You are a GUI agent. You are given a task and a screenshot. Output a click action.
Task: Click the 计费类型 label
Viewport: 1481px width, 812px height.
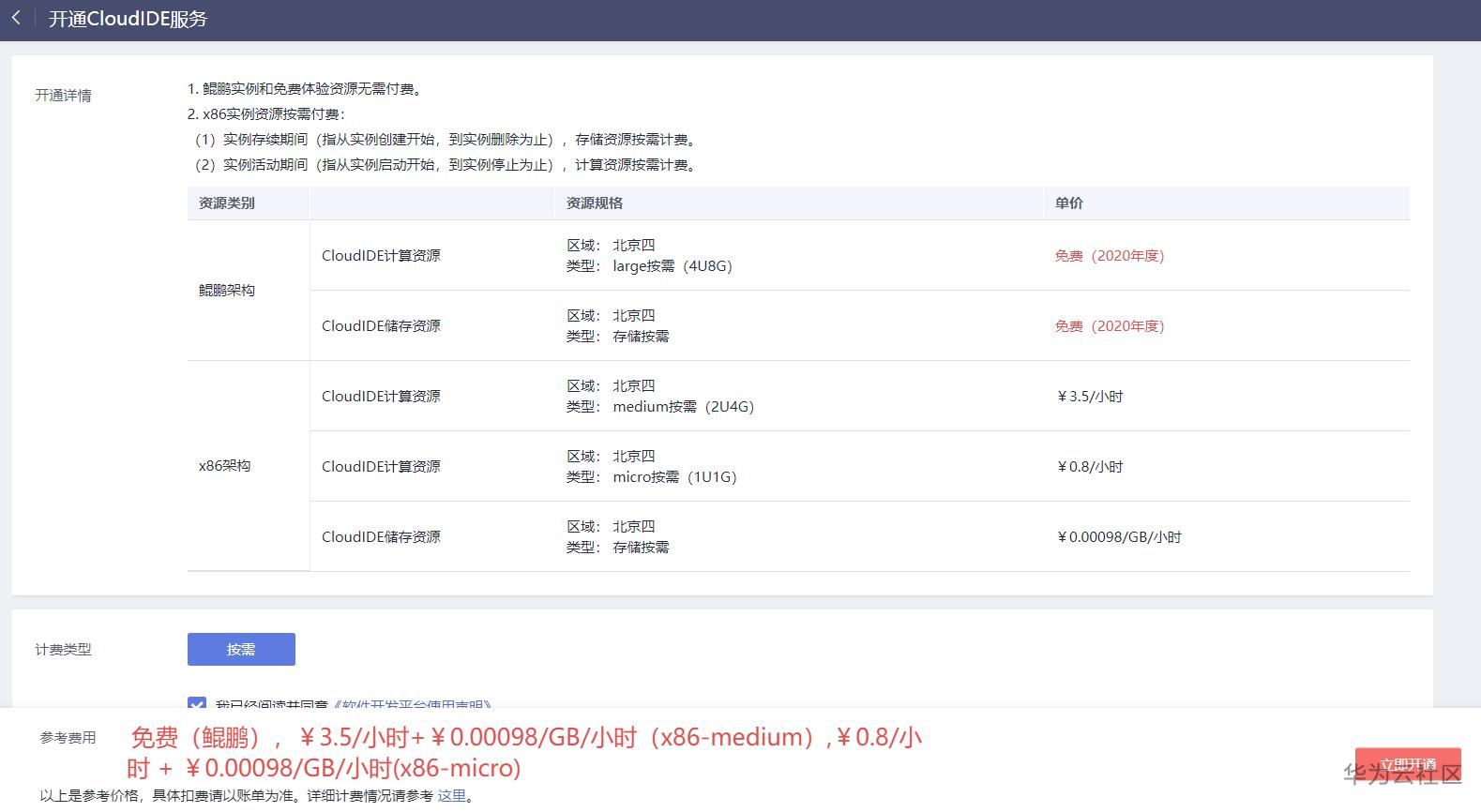click(63, 649)
